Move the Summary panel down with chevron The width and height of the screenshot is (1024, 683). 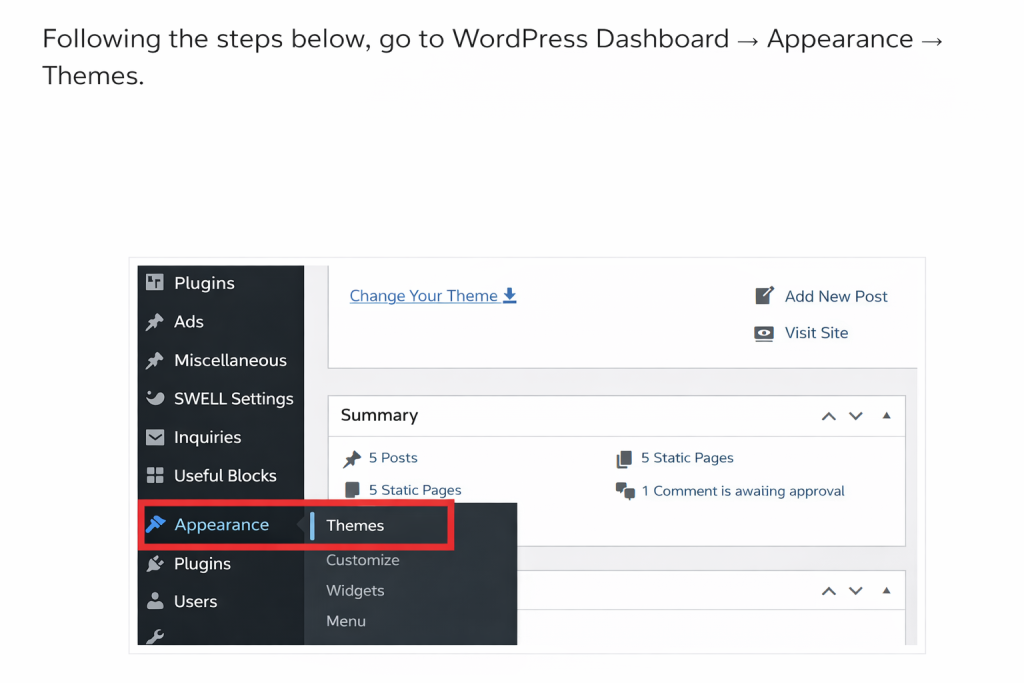[856, 416]
